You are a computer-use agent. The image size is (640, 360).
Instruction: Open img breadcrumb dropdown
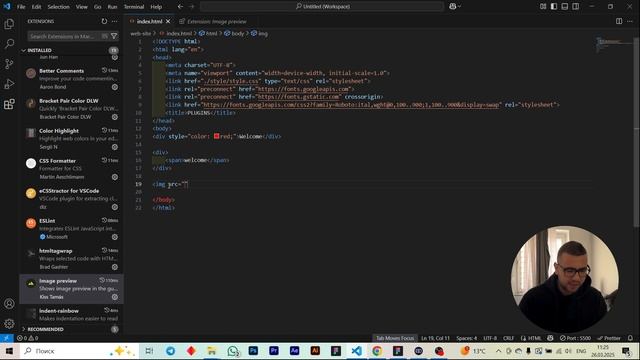pyautogui.click(x=259, y=33)
